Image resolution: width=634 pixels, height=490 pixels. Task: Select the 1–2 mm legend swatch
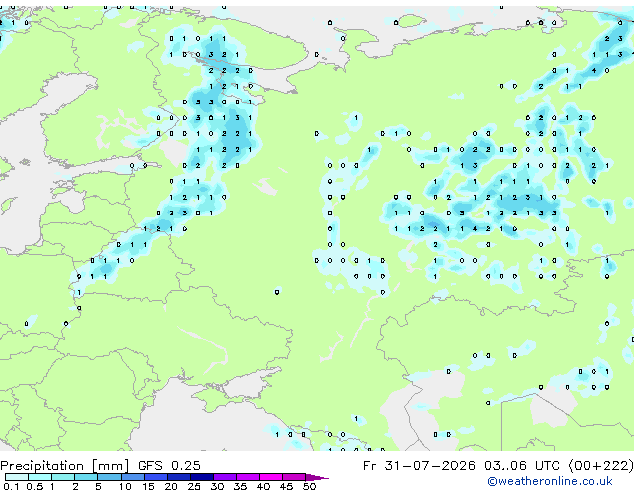63,477
